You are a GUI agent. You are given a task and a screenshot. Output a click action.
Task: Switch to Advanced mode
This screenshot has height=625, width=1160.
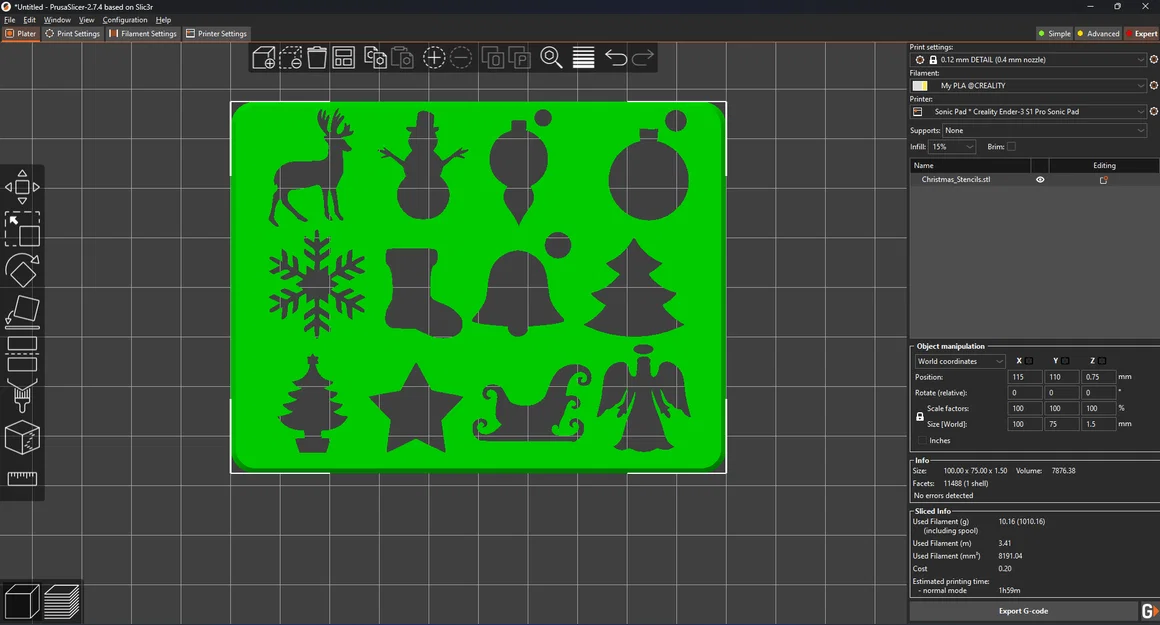click(1098, 33)
